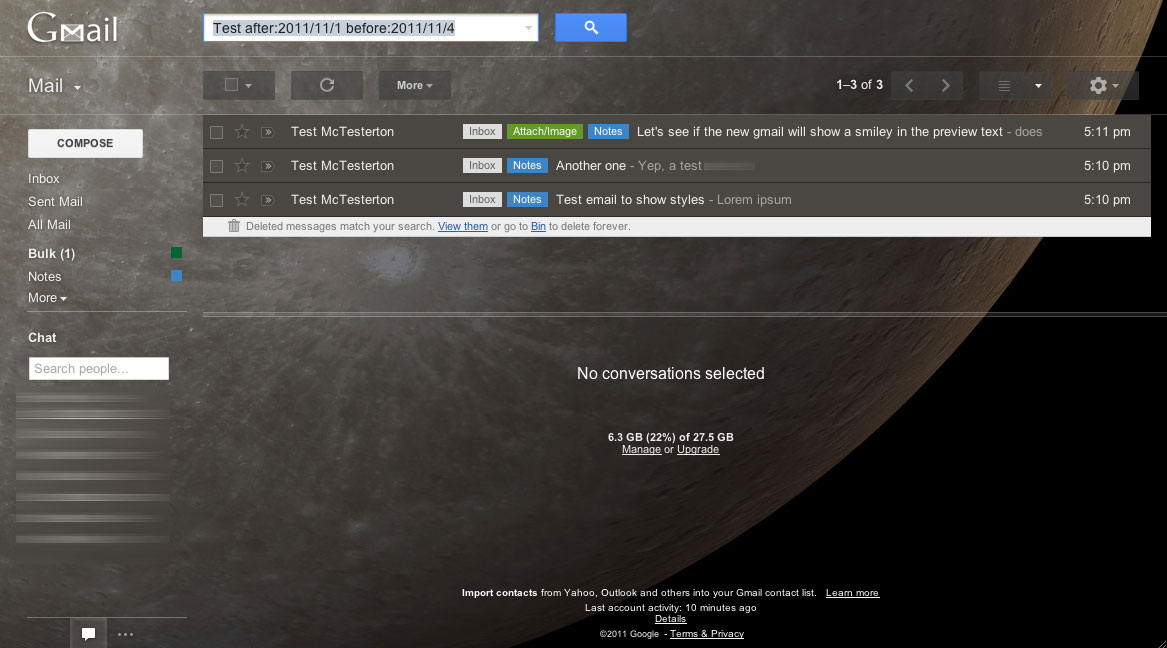Go to the next page of results

coord(945,86)
